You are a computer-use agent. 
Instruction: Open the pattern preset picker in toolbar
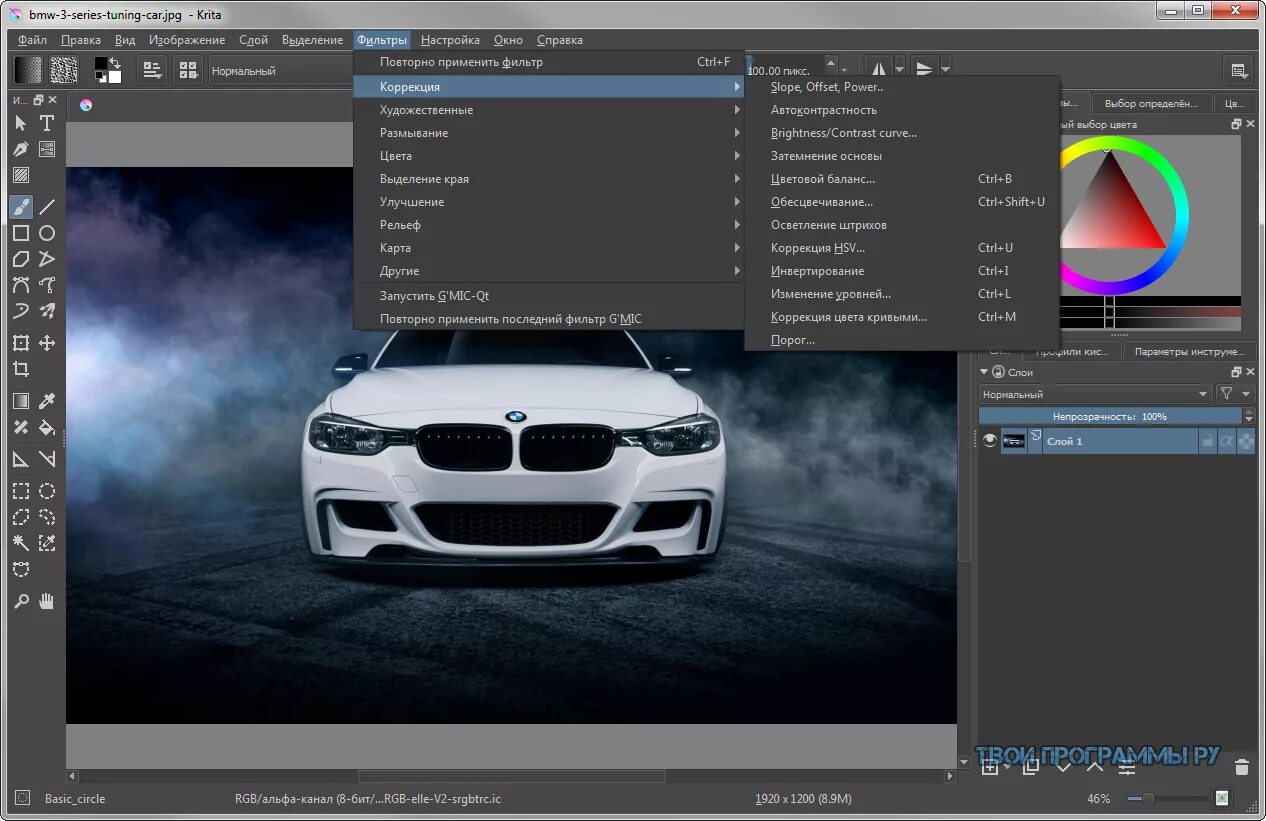pos(64,70)
